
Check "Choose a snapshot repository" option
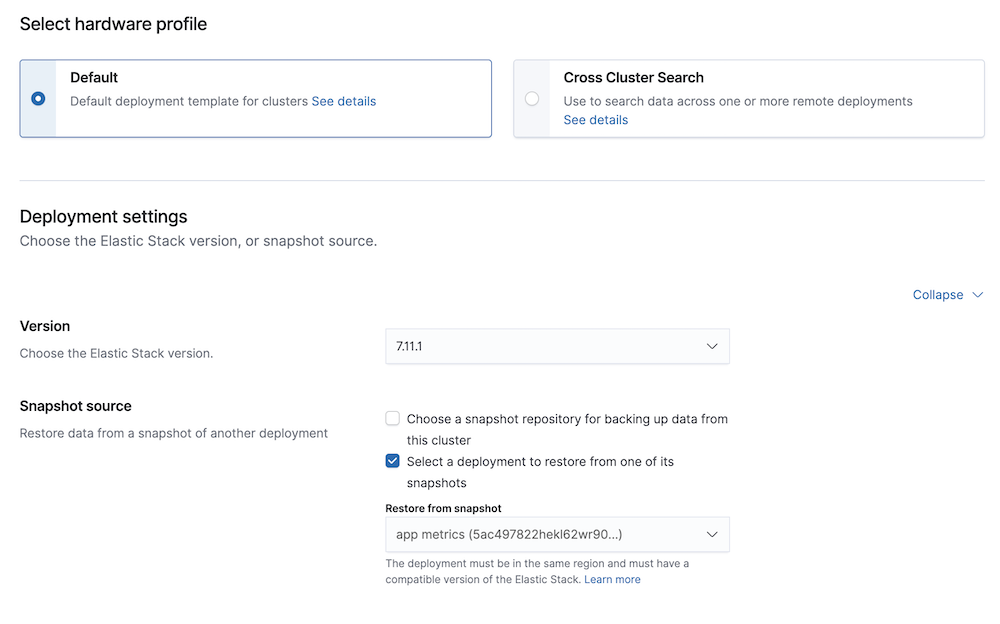[392, 418]
